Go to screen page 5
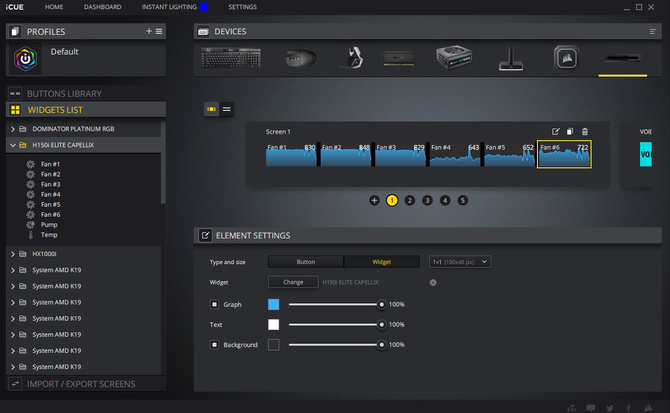 pyautogui.click(x=462, y=200)
